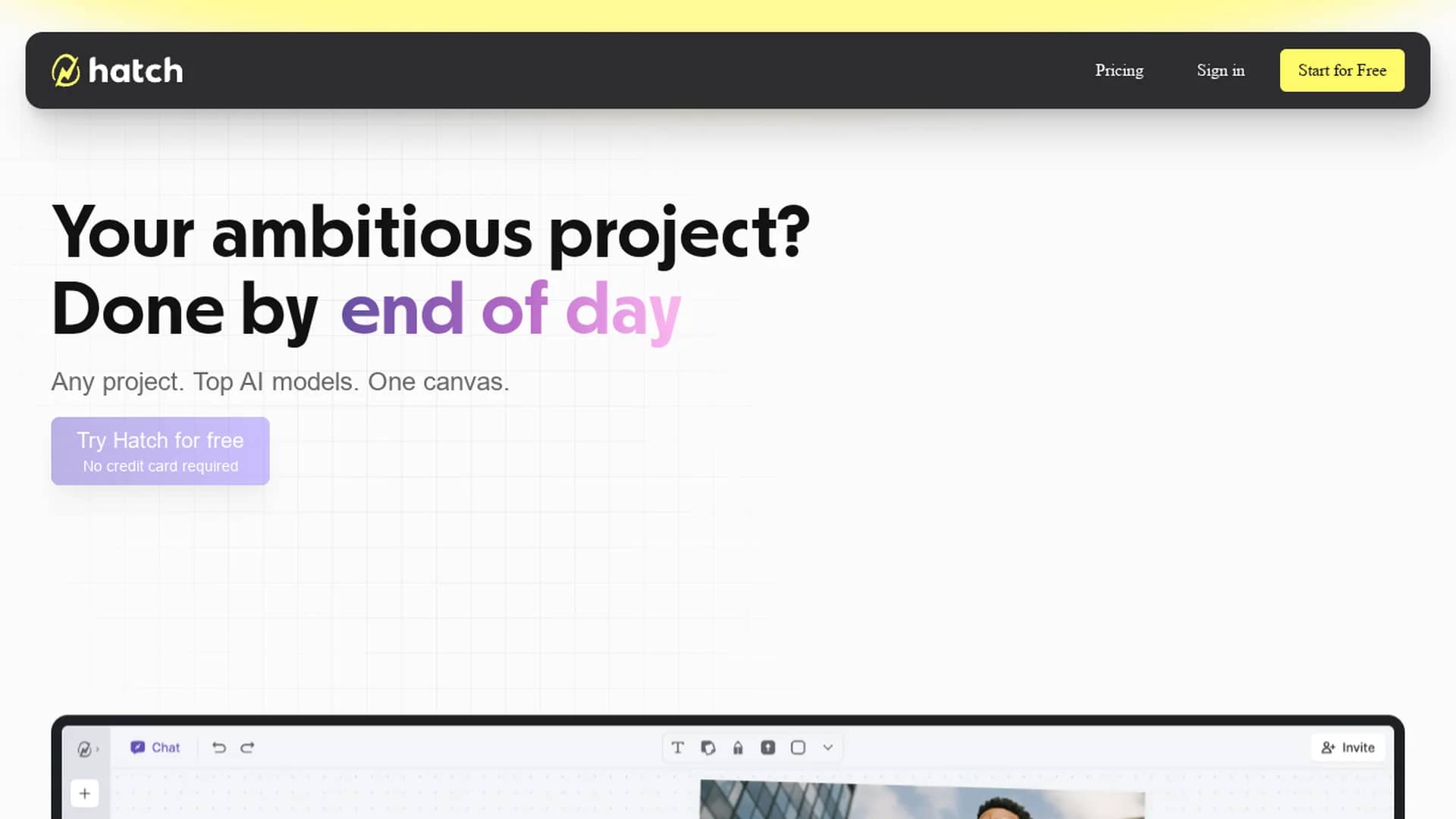
Task: Click the plus add button in sidebar
Action: 85,794
